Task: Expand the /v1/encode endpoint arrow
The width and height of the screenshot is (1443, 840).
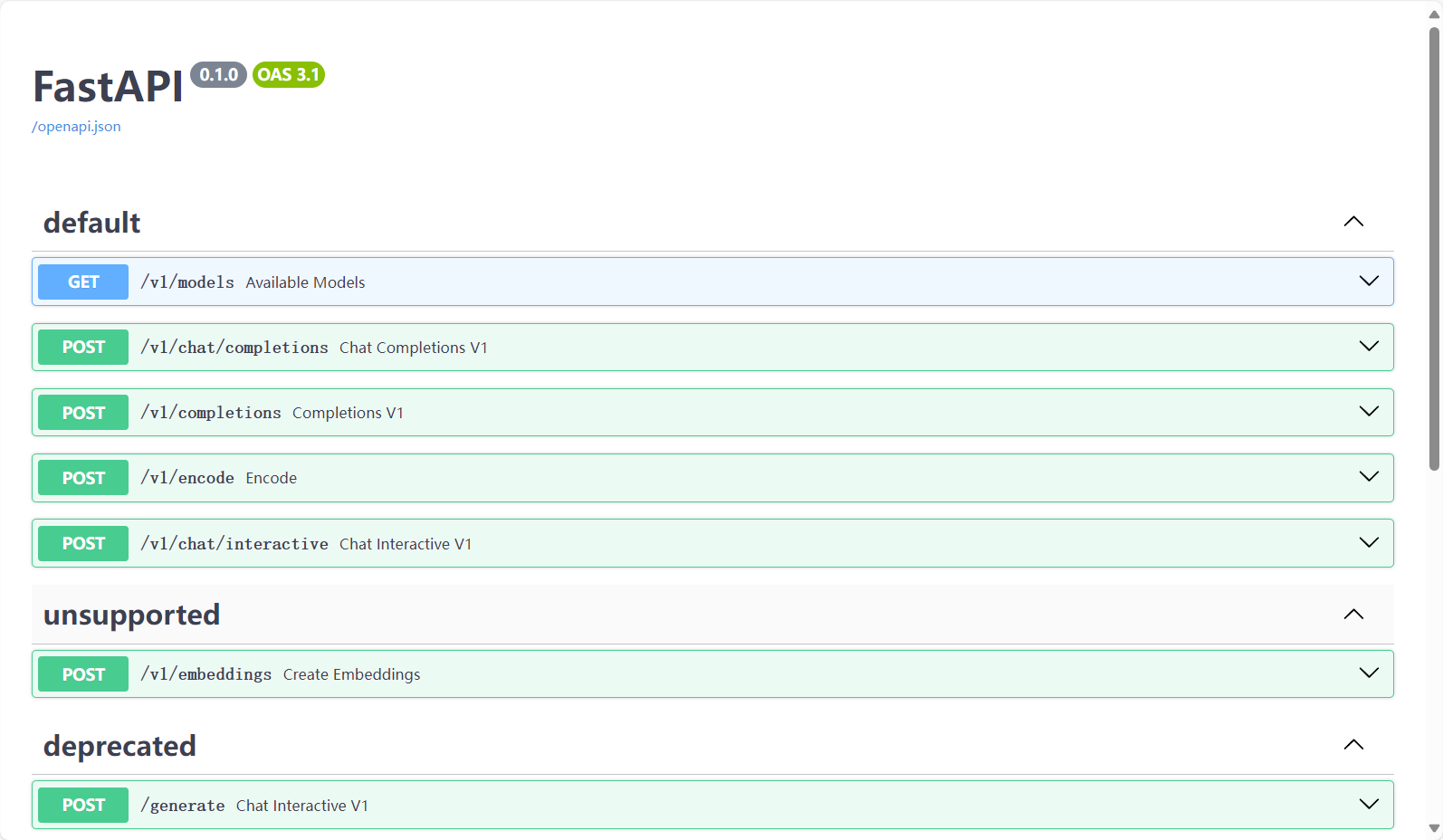Action: point(1369,477)
